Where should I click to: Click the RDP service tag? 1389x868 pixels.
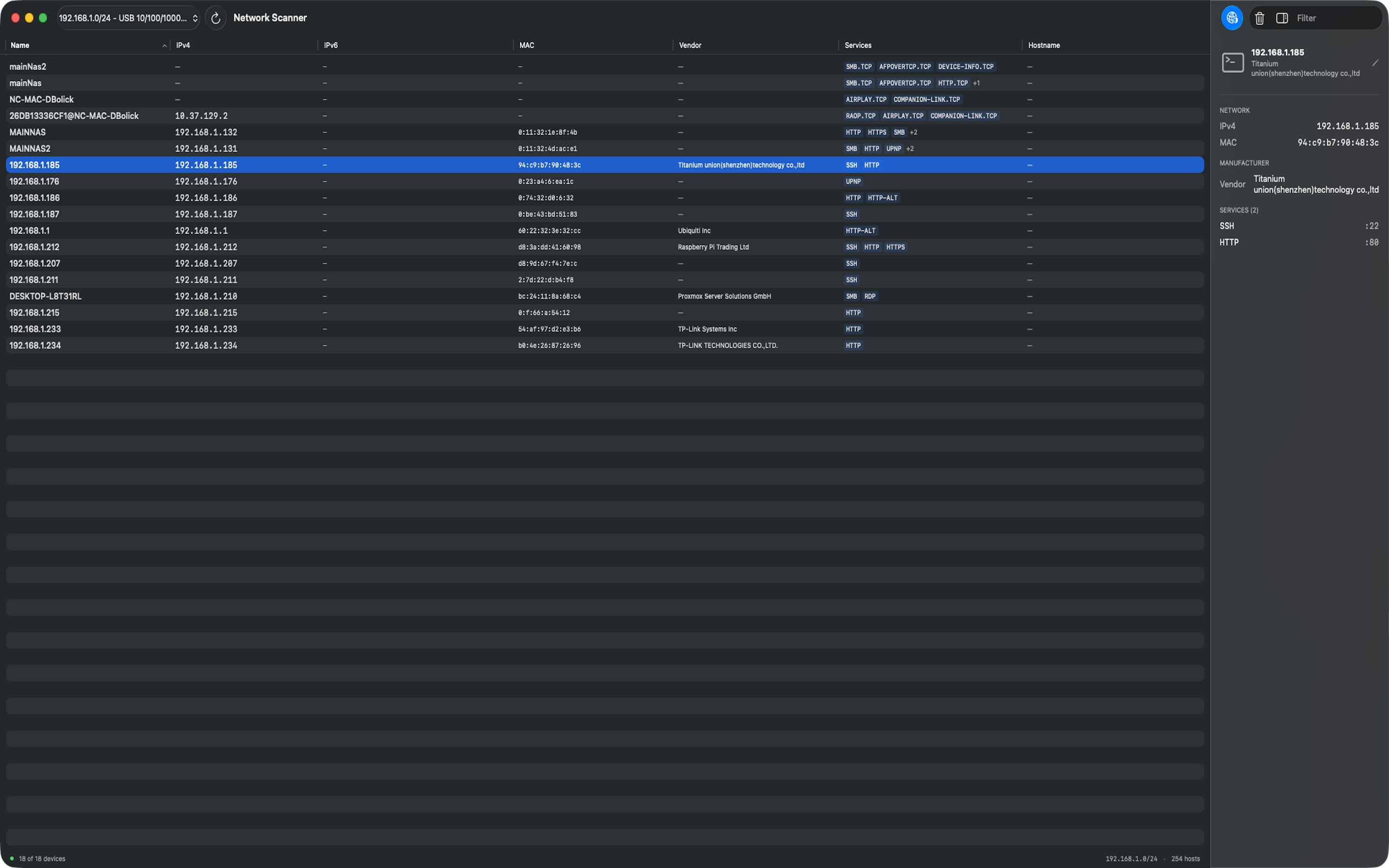[870, 296]
